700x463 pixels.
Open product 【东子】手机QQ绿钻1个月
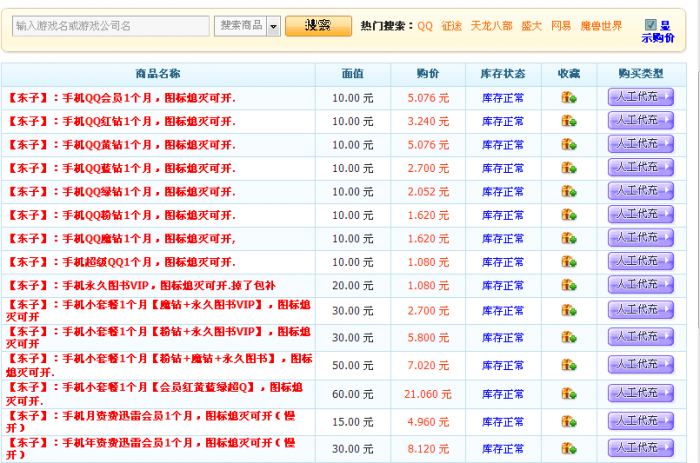[121, 192]
